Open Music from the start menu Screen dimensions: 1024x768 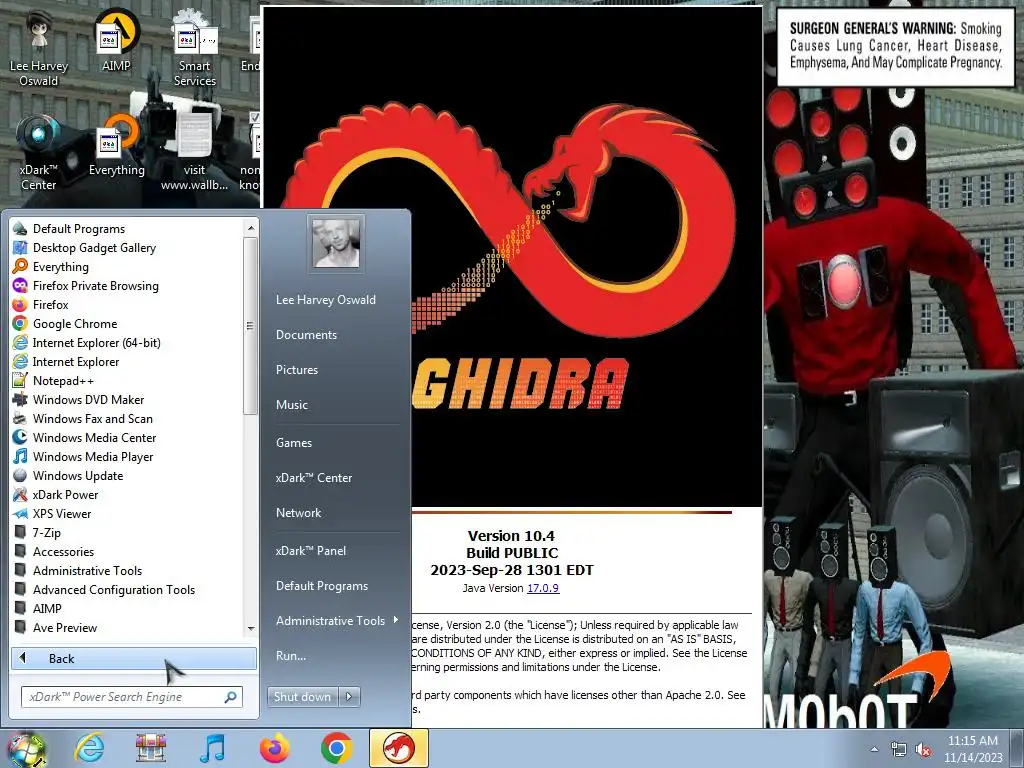coord(291,405)
